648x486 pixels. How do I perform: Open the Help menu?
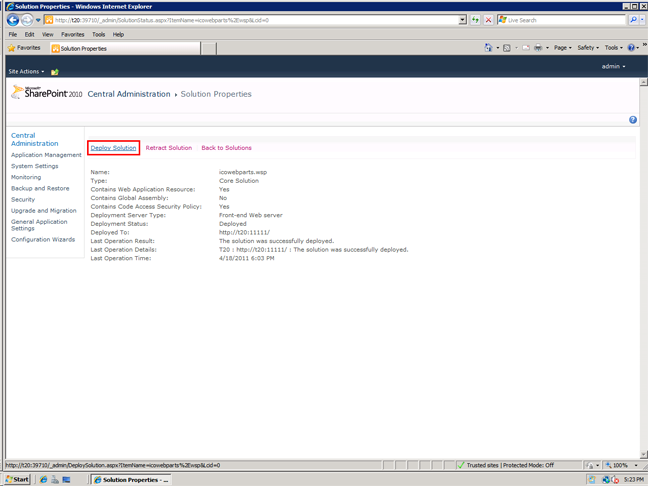[118, 34]
